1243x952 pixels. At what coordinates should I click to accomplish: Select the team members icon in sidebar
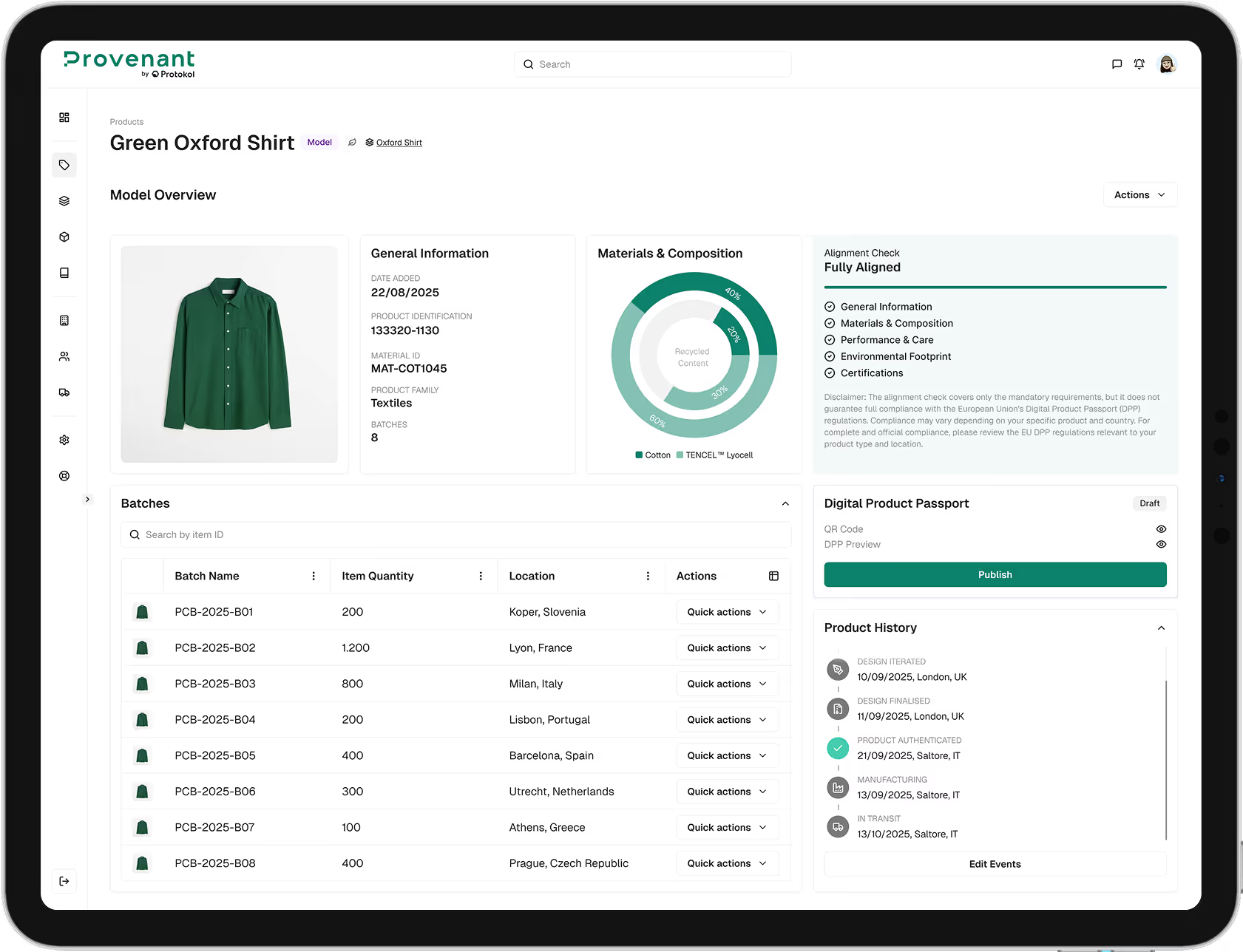pyautogui.click(x=64, y=356)
